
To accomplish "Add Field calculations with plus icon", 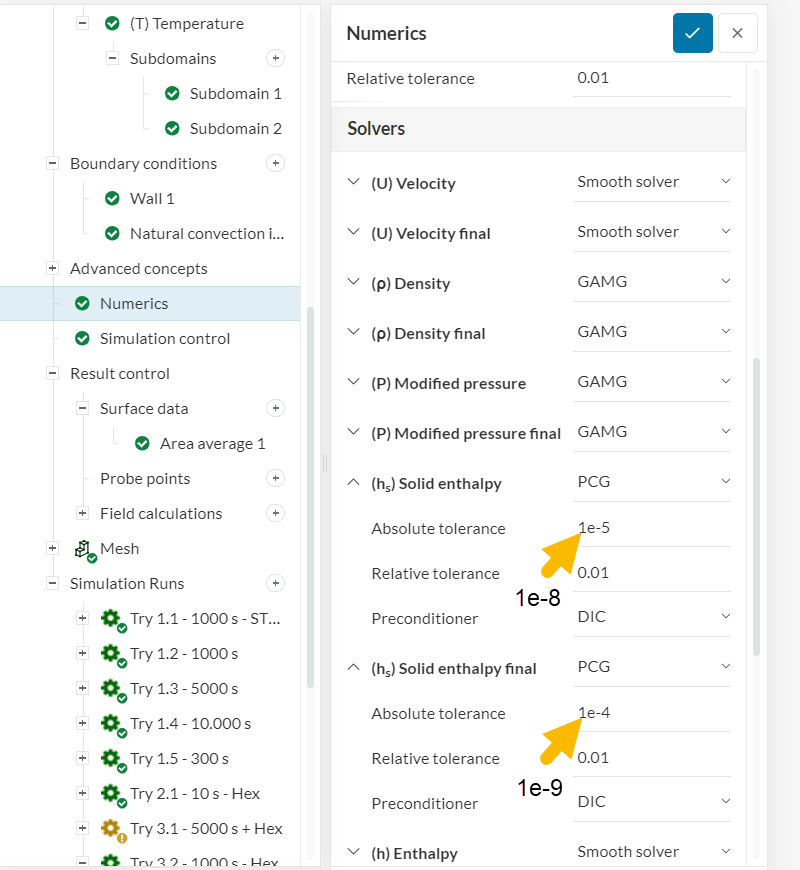I will point(277,513).
